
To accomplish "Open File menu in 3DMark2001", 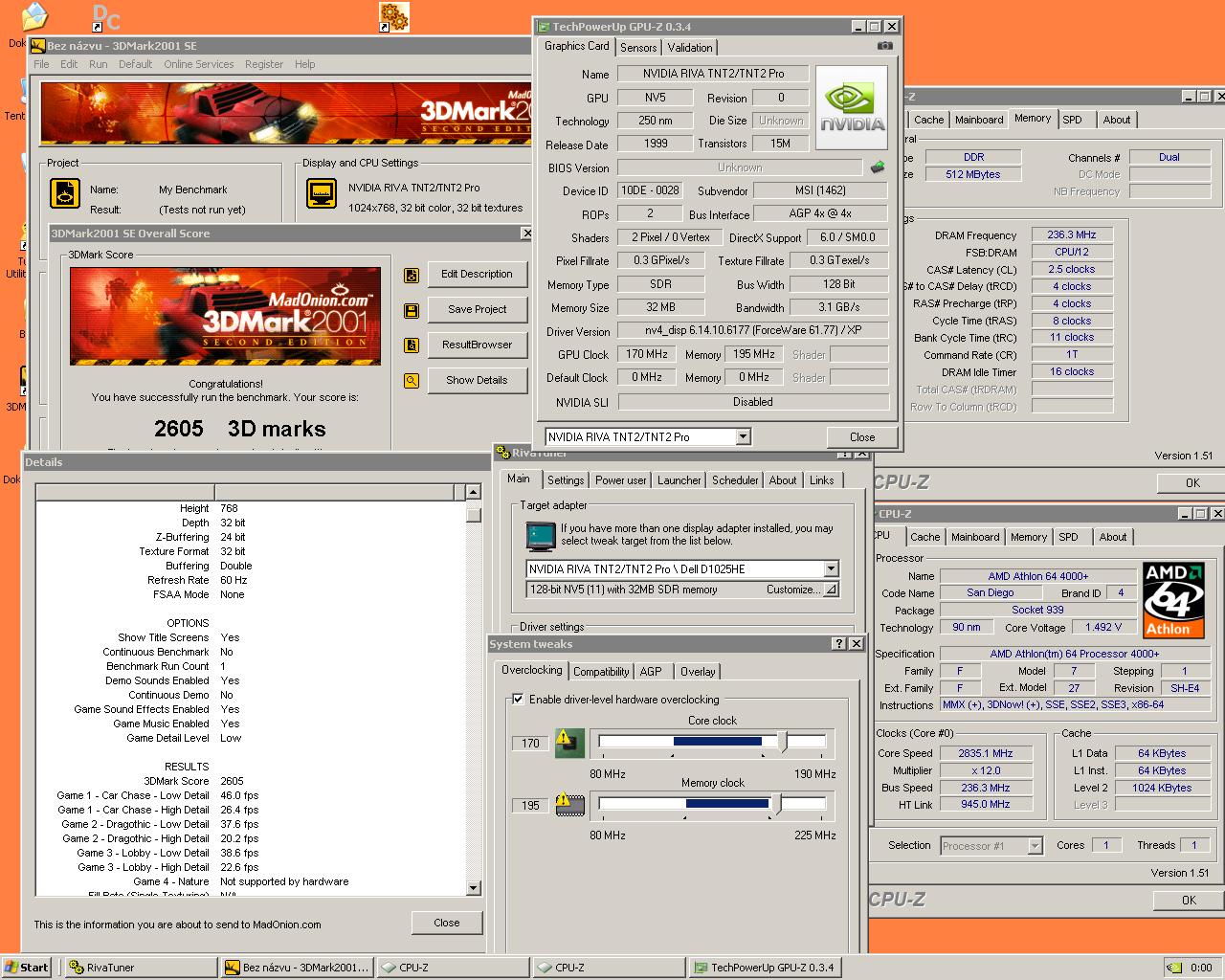I will [x=41, y=64].
